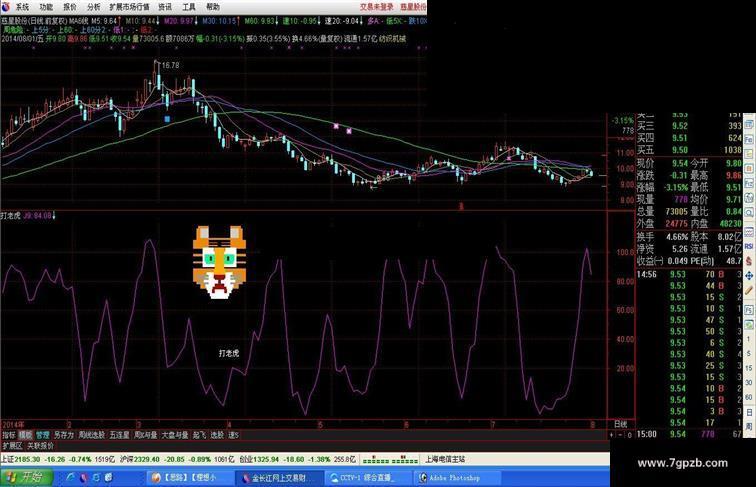756x487 pixels.
Task: Select the 另存为 tab
Action: coord(64,435)
